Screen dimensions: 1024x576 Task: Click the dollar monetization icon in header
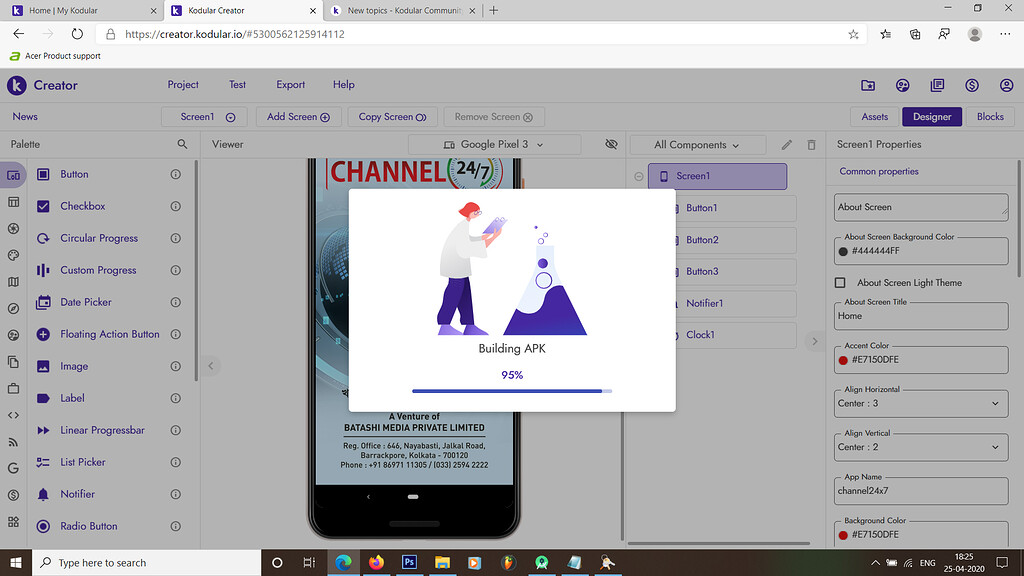(x=972, y=85)
